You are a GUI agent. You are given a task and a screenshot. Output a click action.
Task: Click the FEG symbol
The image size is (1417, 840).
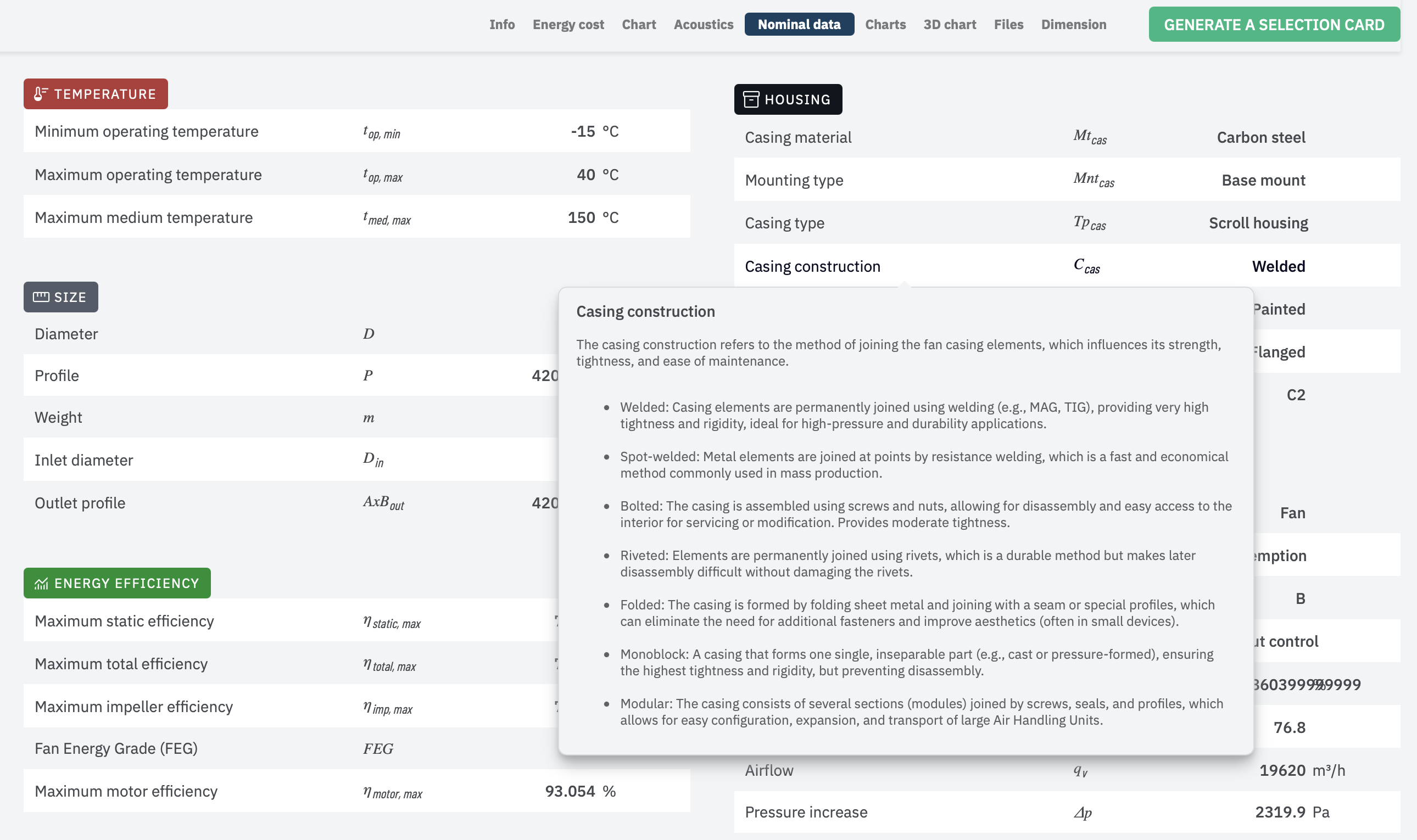click(378, 749)
